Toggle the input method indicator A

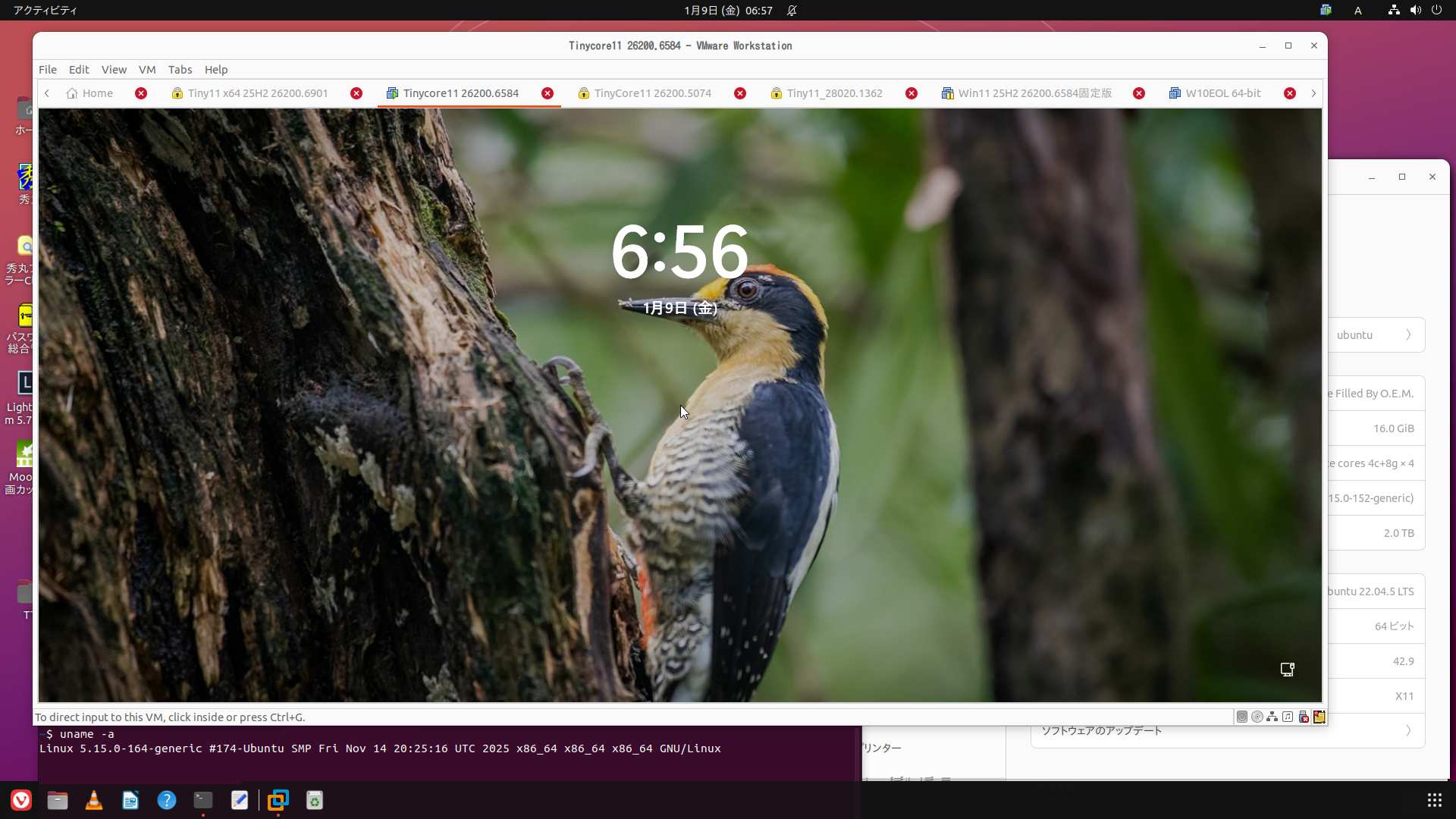pyautogui.click(x=1358, y=11)
